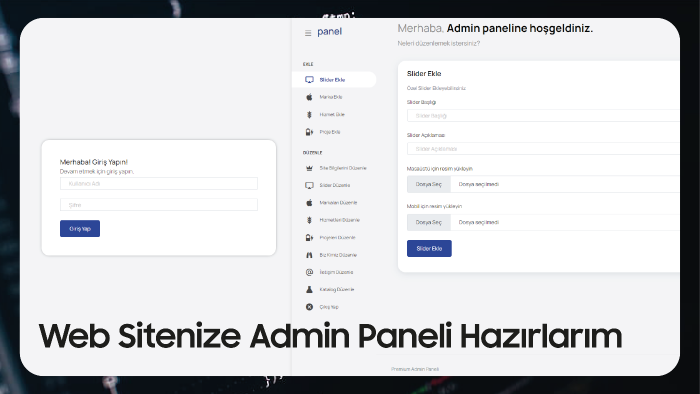Open Slider Düzenle menu item
The width and height of the screenshot is (700, 394).
(334, 185)
